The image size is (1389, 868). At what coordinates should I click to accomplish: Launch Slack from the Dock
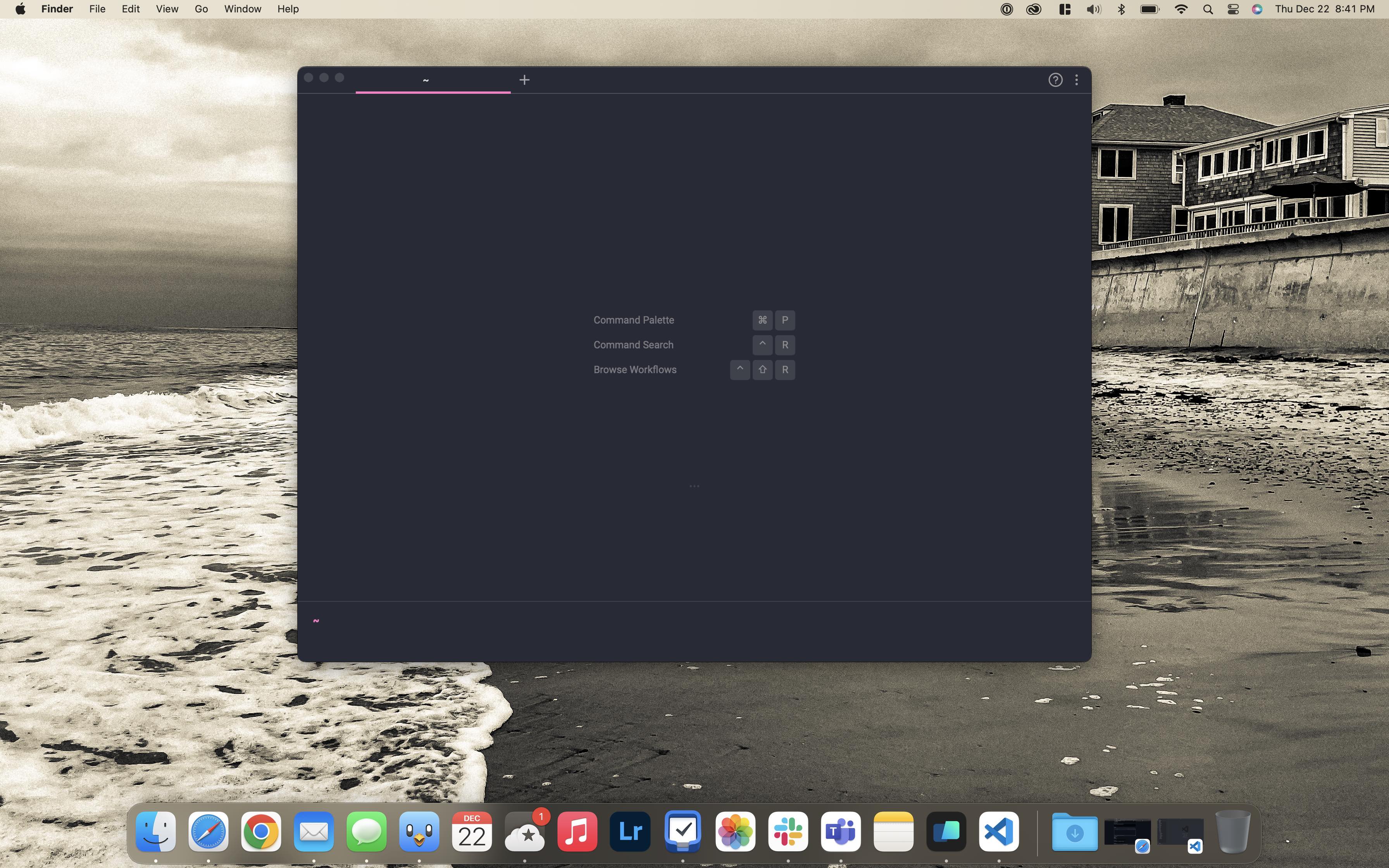tap(788, 831)
